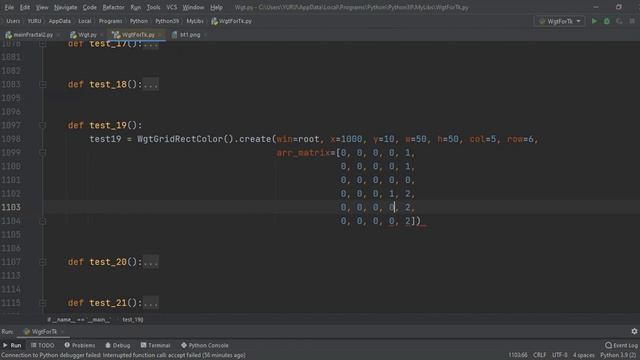Click the MyLibs breadcrumb
The width and height of the screenshot is (640, 360).
click(195, 21)
